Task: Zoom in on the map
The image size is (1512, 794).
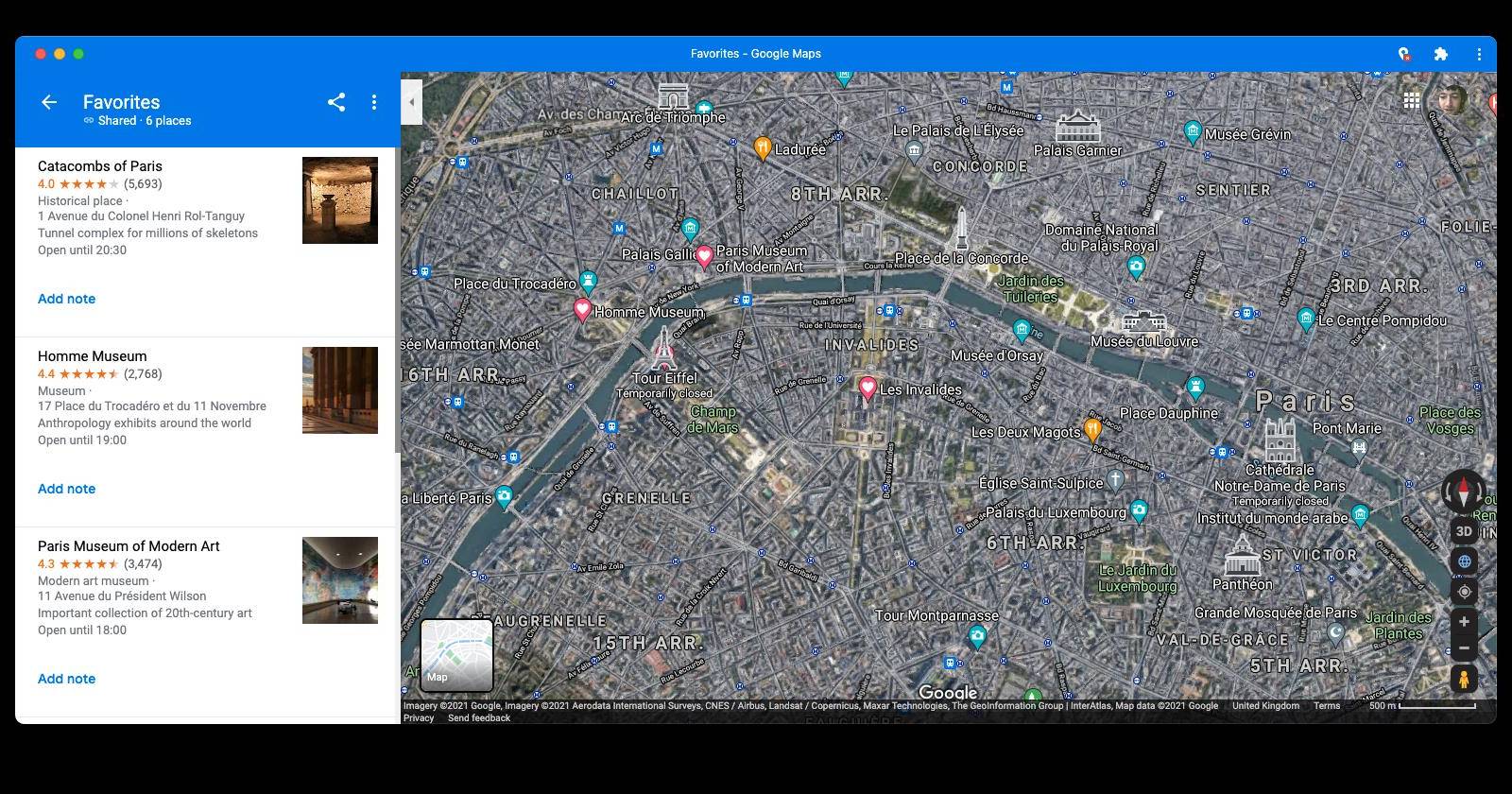Action: point(1464,622)
